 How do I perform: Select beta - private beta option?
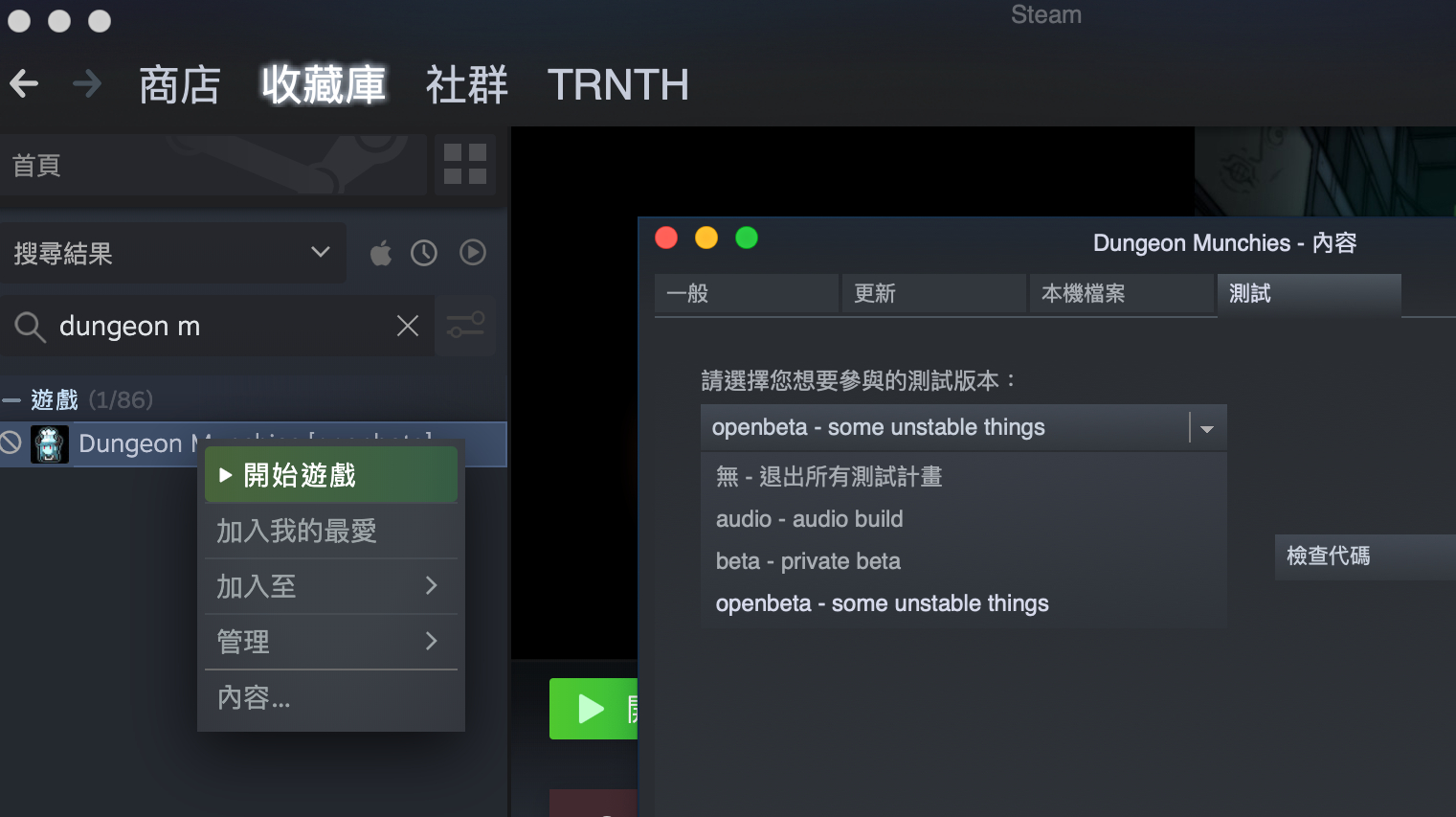point(964,561)
